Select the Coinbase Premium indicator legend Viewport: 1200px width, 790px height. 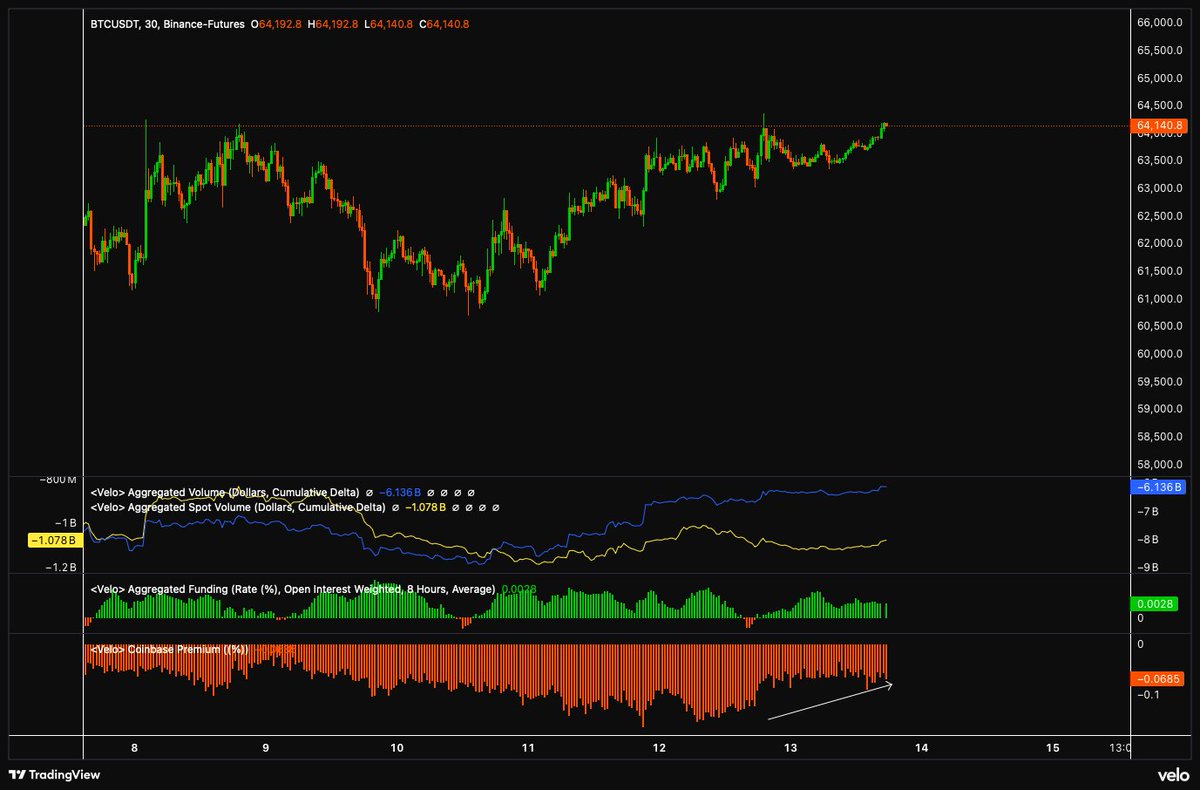[x=169, y=650]
